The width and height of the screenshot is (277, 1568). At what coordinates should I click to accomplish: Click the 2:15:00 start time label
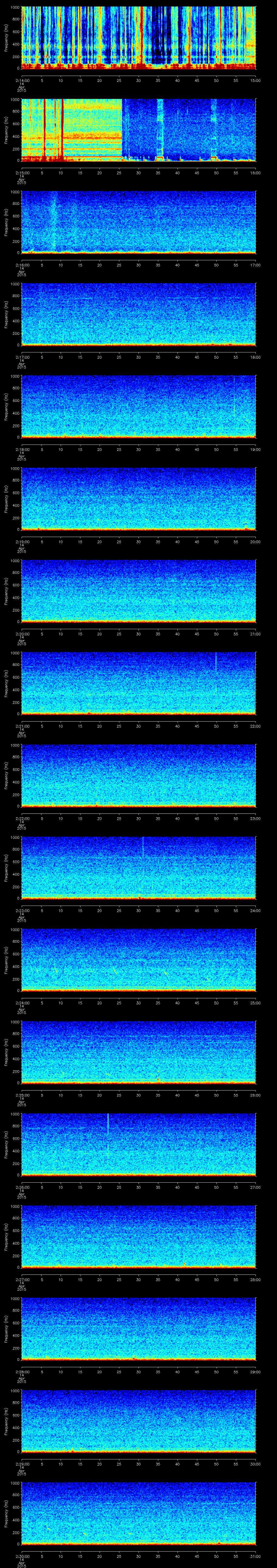[x=22, y=173]
